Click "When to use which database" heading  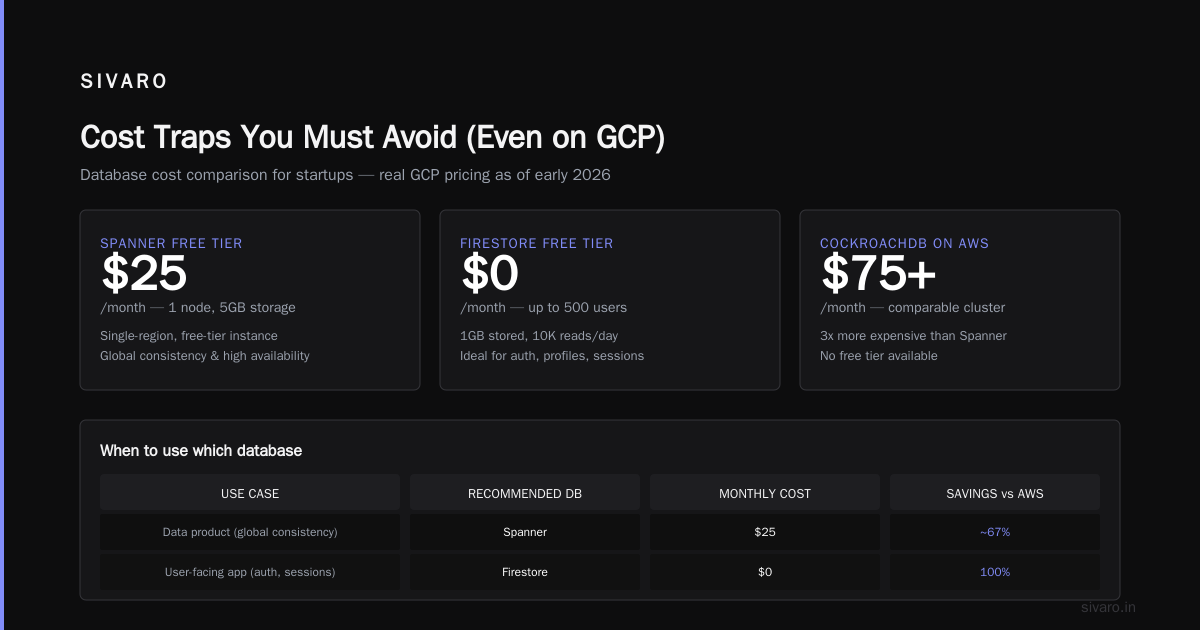tap(201, 451)
